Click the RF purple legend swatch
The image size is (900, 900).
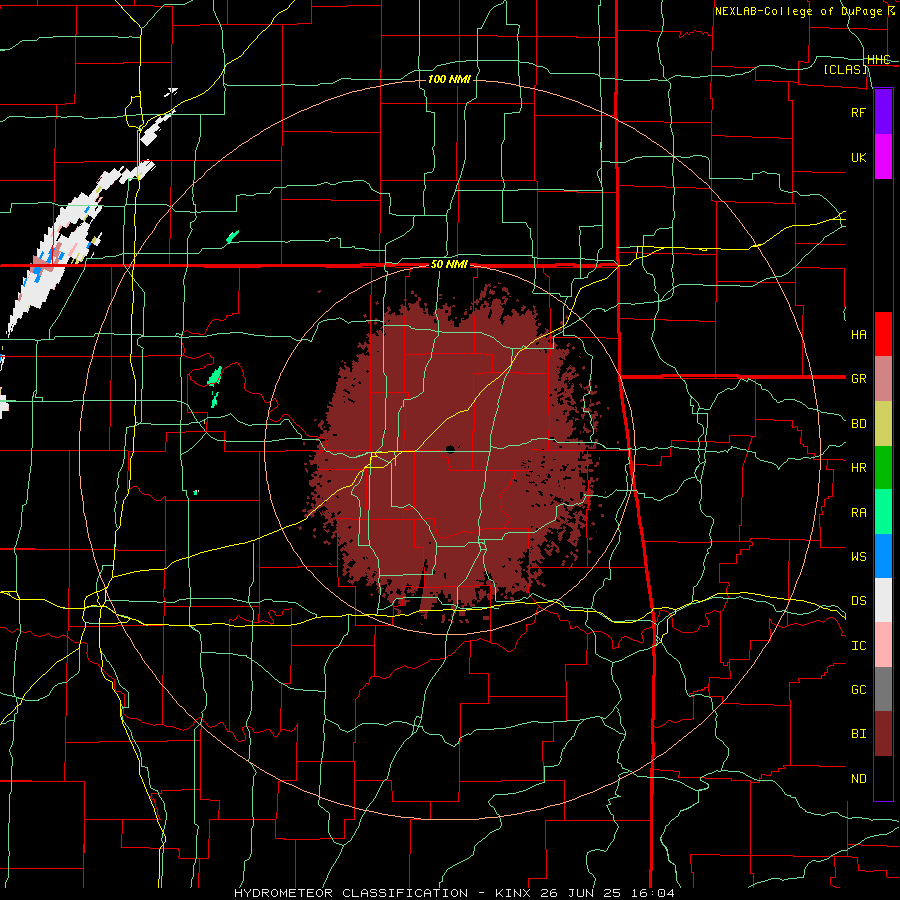point(883,112)
